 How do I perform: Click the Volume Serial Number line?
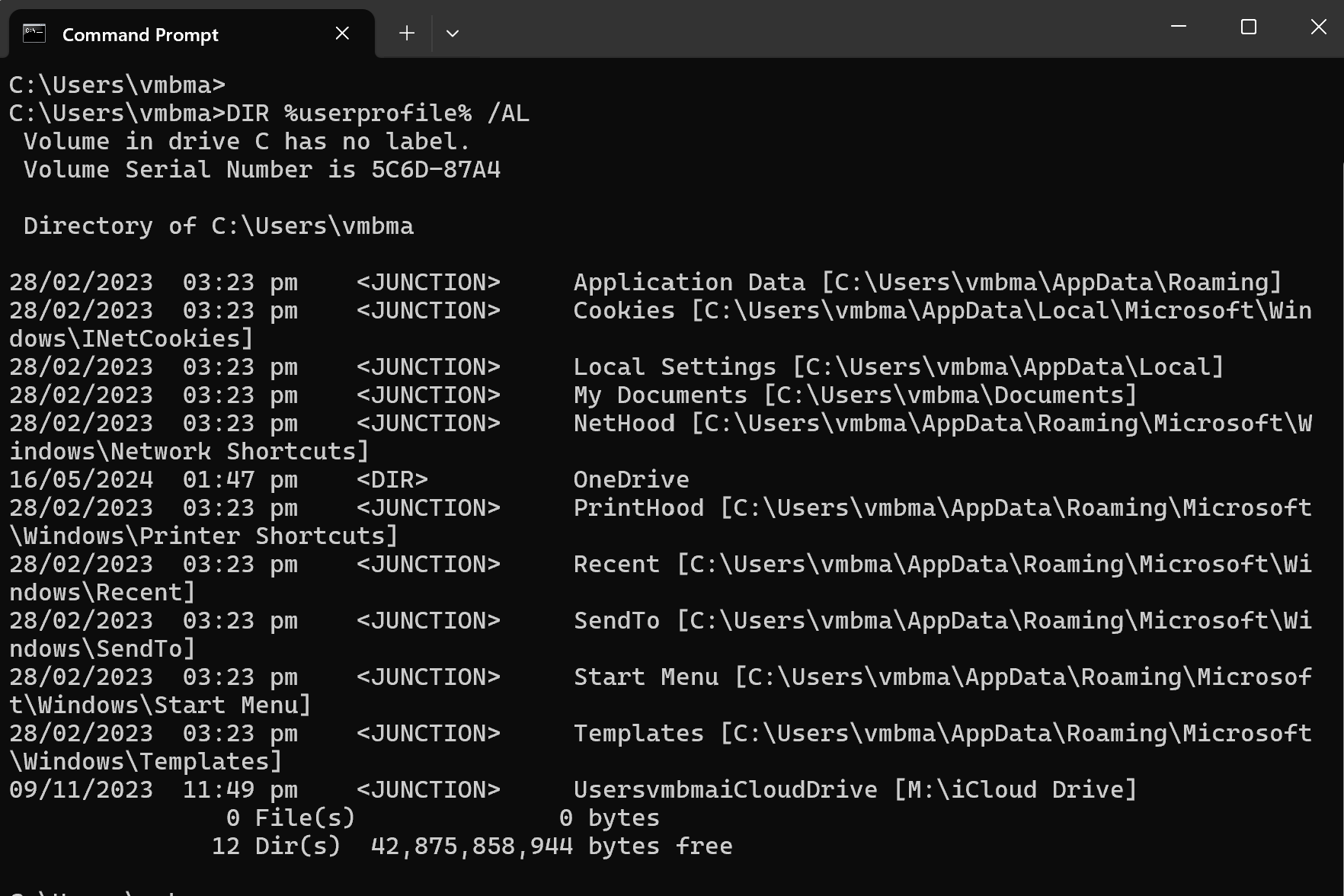[262, 170]
